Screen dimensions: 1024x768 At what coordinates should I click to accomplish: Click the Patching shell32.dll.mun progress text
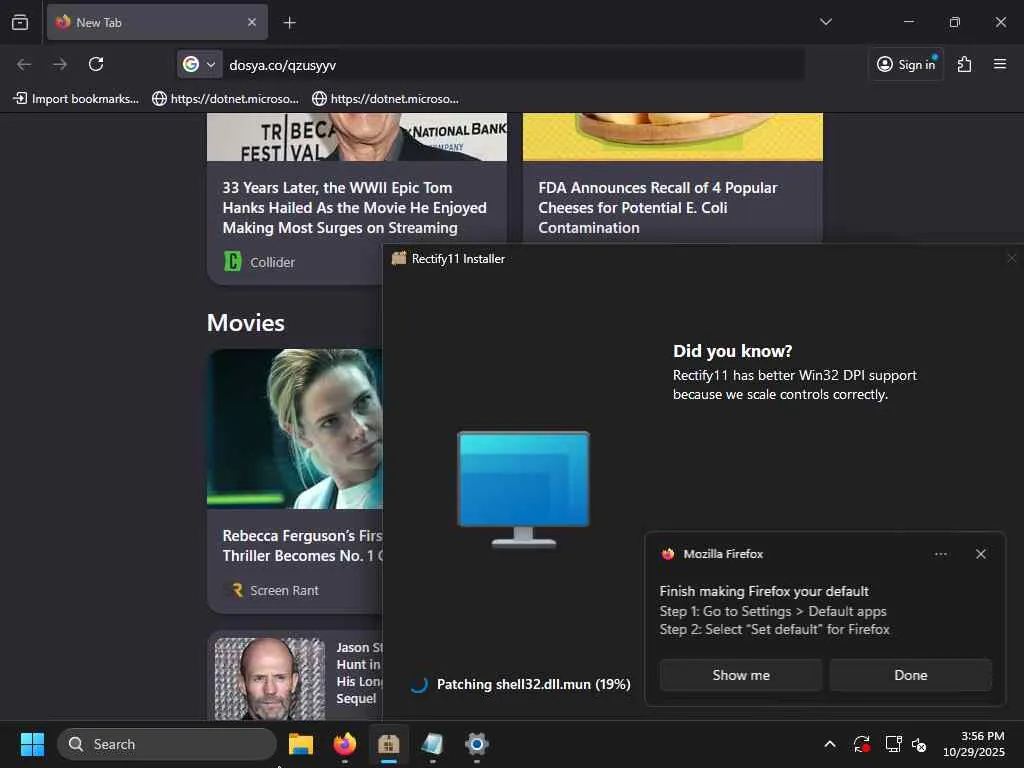pos(534,684)
